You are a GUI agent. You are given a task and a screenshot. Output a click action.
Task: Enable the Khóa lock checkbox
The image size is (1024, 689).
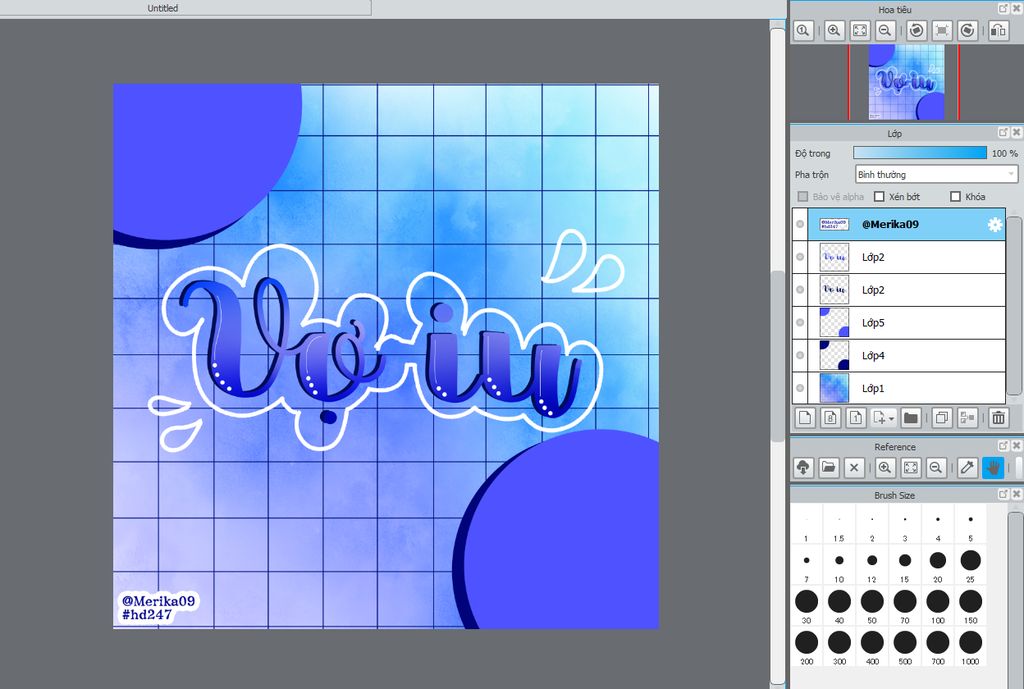click(955, 197)
